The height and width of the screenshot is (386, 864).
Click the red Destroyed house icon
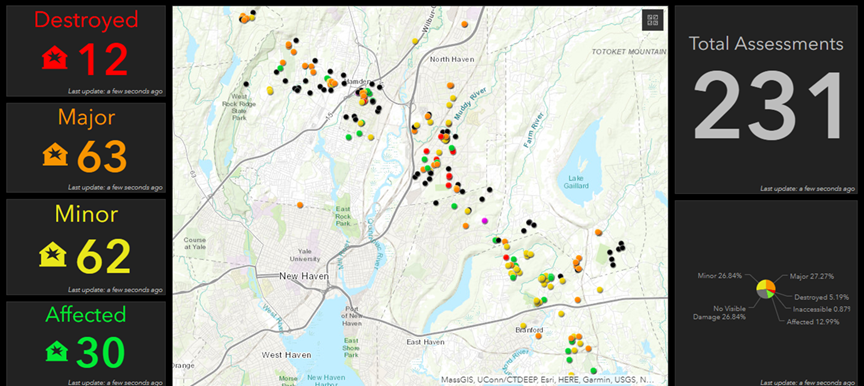[x=55, y=58]
